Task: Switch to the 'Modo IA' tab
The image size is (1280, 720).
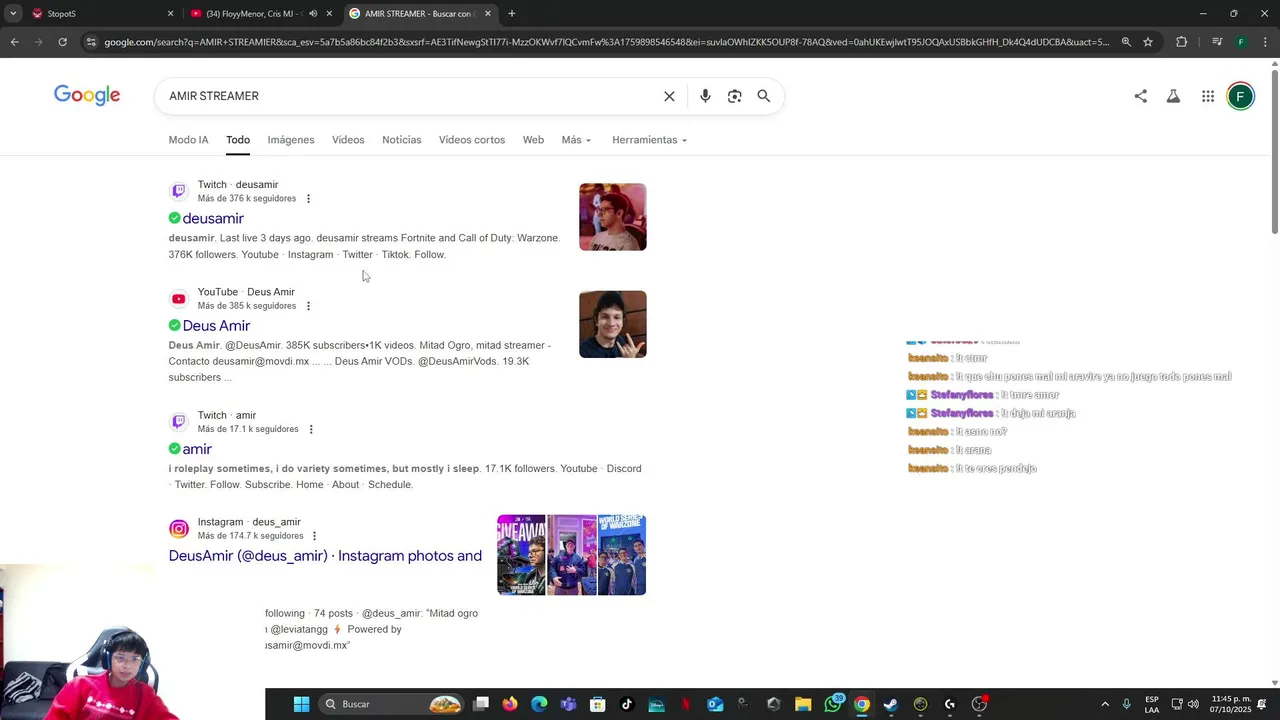Action: coord(188,140)
